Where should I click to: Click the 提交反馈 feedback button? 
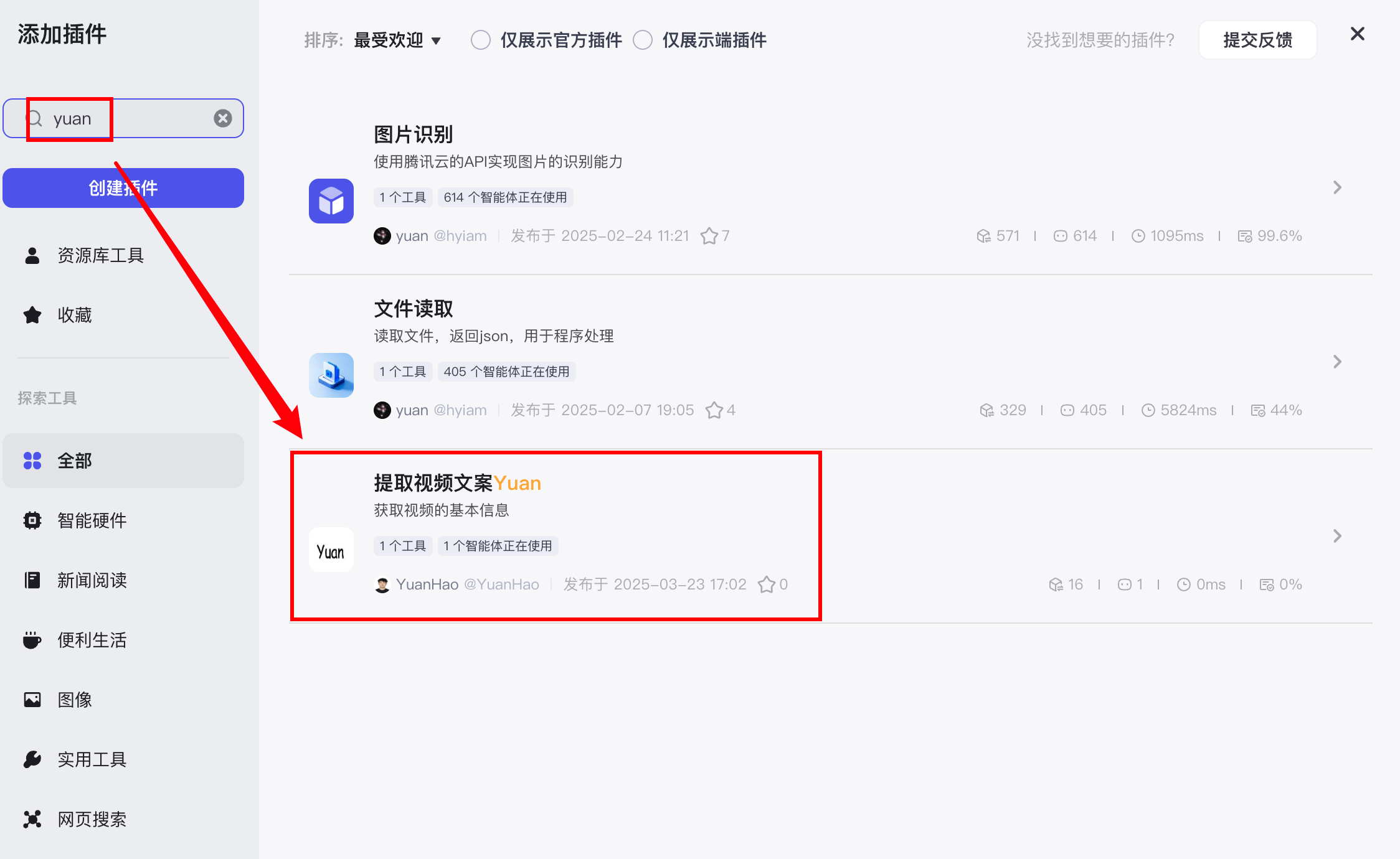[x=1257, y=39]
